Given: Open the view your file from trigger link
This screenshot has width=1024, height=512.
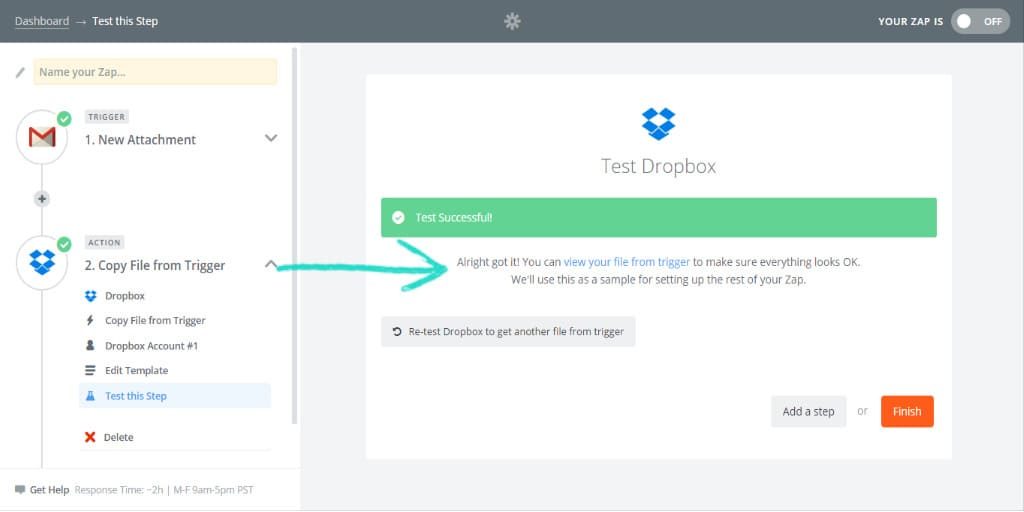Looking at the screenshot, I should coord(626,262).
